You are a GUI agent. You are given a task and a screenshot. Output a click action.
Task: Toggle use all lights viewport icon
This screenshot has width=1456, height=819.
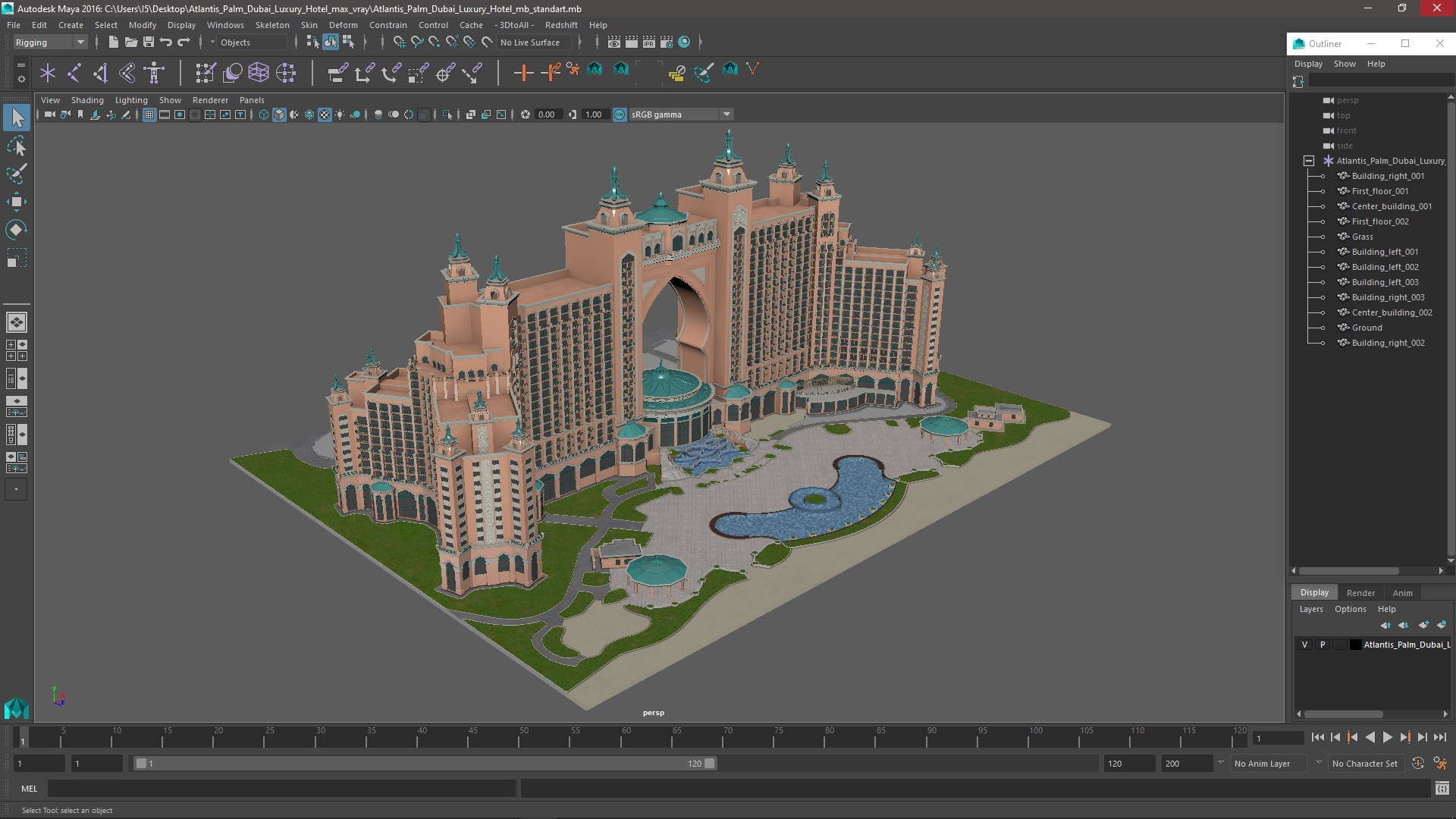point(340,115)
